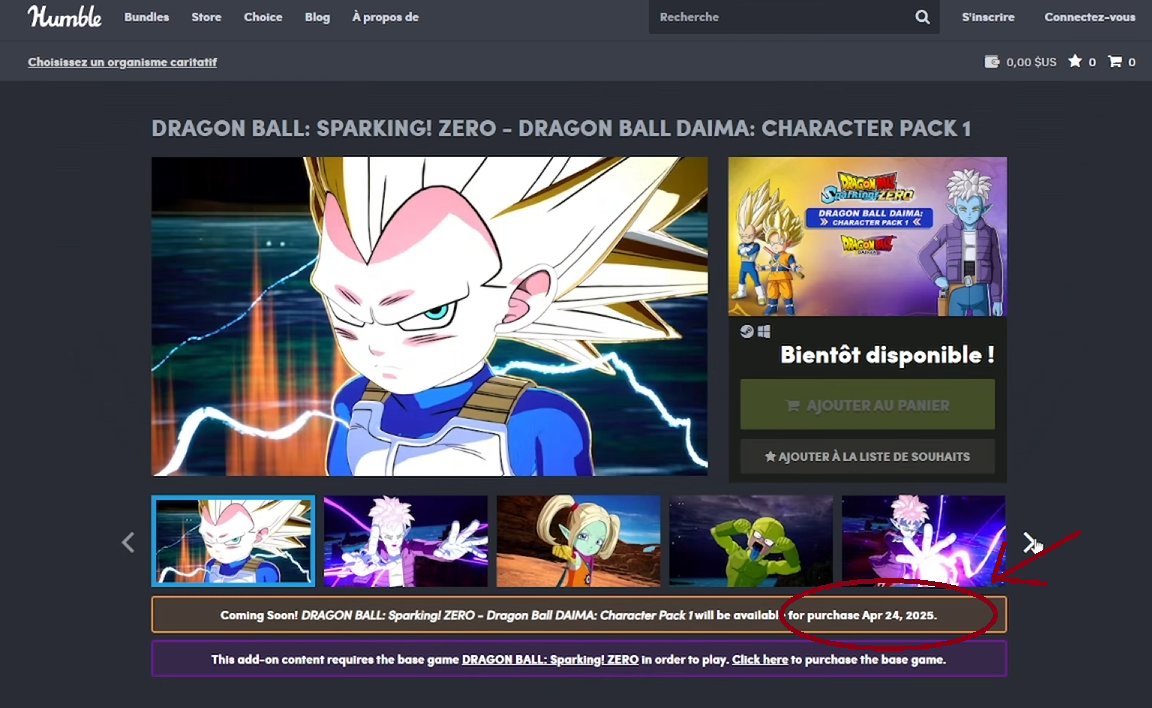Image resolution: width=1152 pixels, height=708 pixels.
Task: Open the DRAGON BALL: Sparking! ZERO base game link
Action: tap(550, 660)
